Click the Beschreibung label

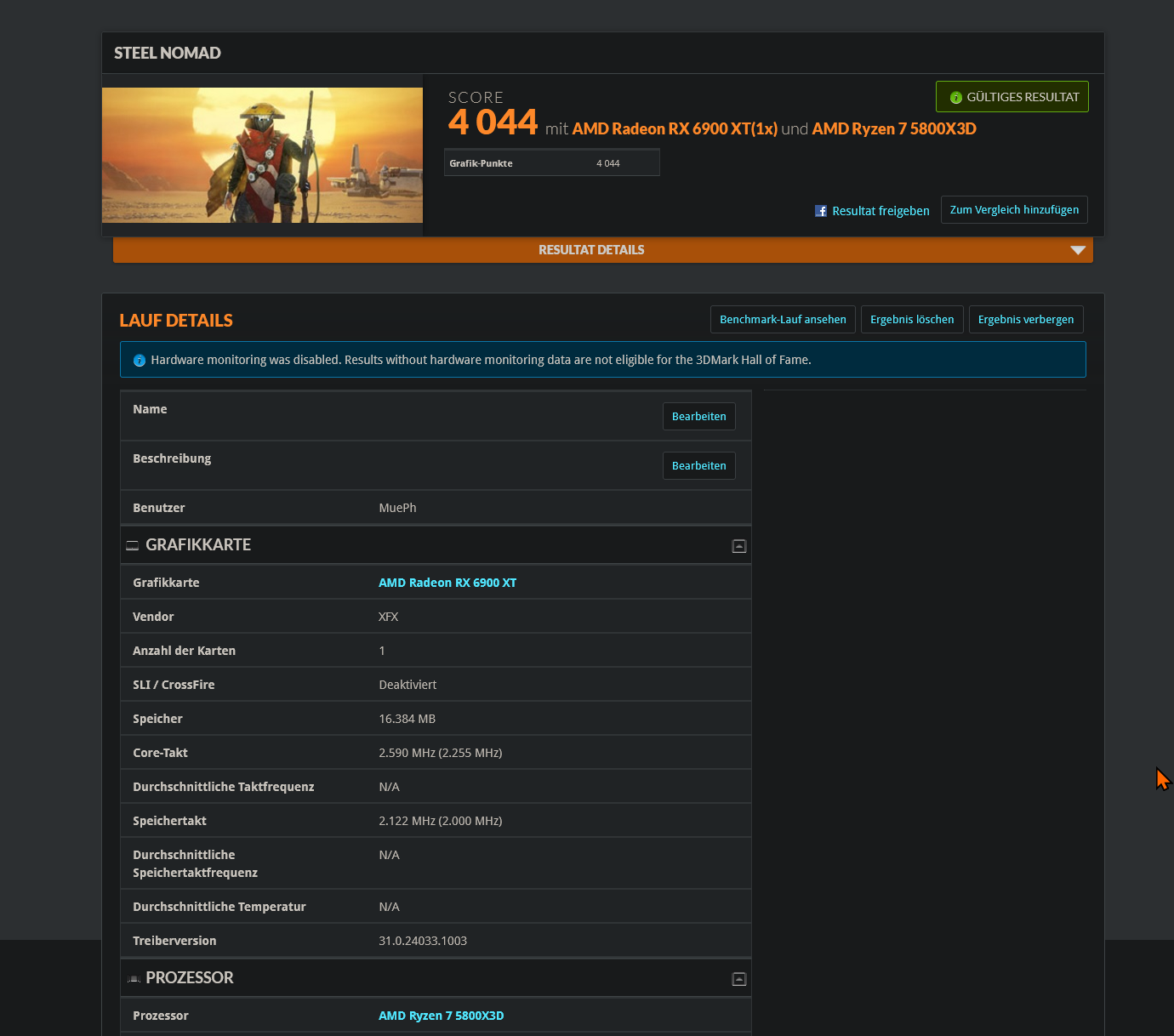tap(172, 458)
